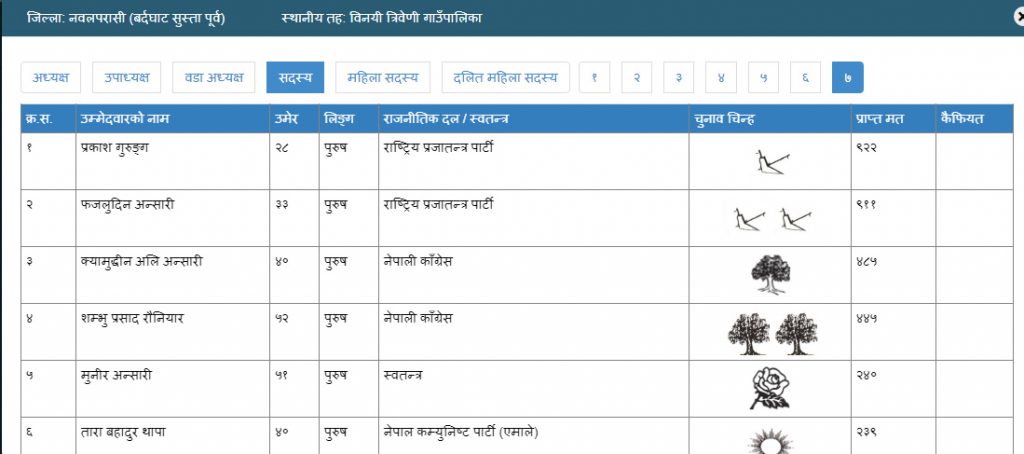Open the उपाध्यक्ष tab
This screenshot has width=1024, height=454.
(127, 77)
